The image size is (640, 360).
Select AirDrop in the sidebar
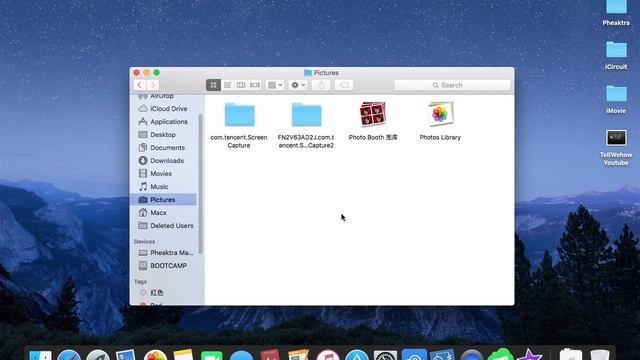point(163,96)
